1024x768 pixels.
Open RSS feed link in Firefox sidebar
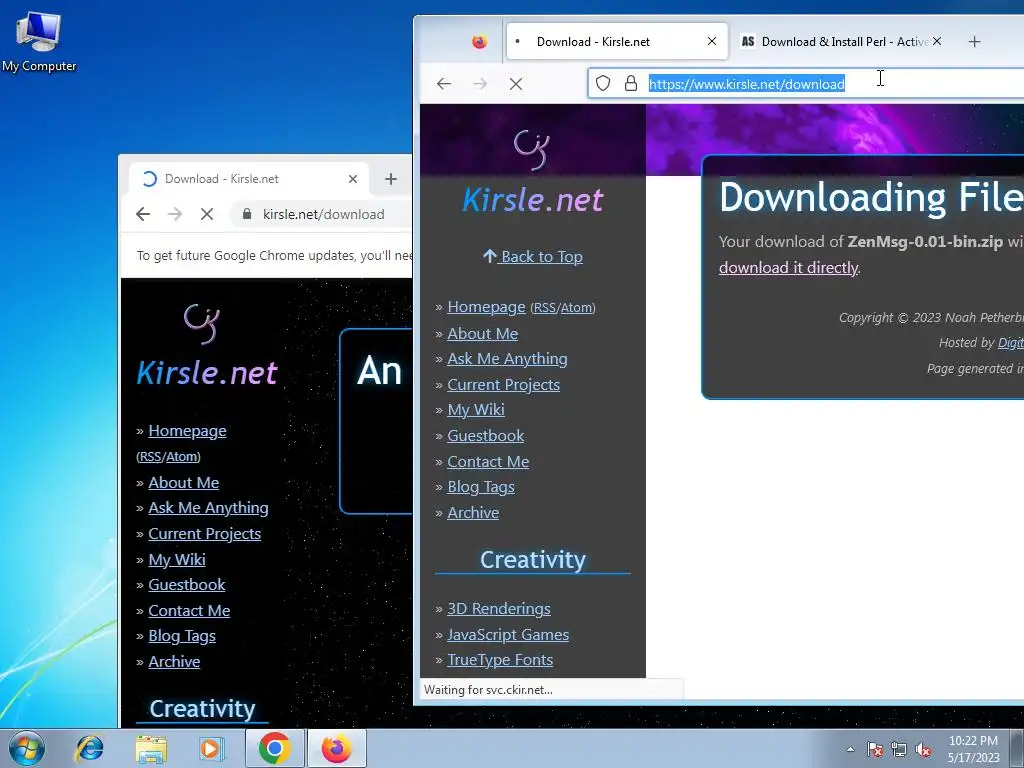click(545, 308)
